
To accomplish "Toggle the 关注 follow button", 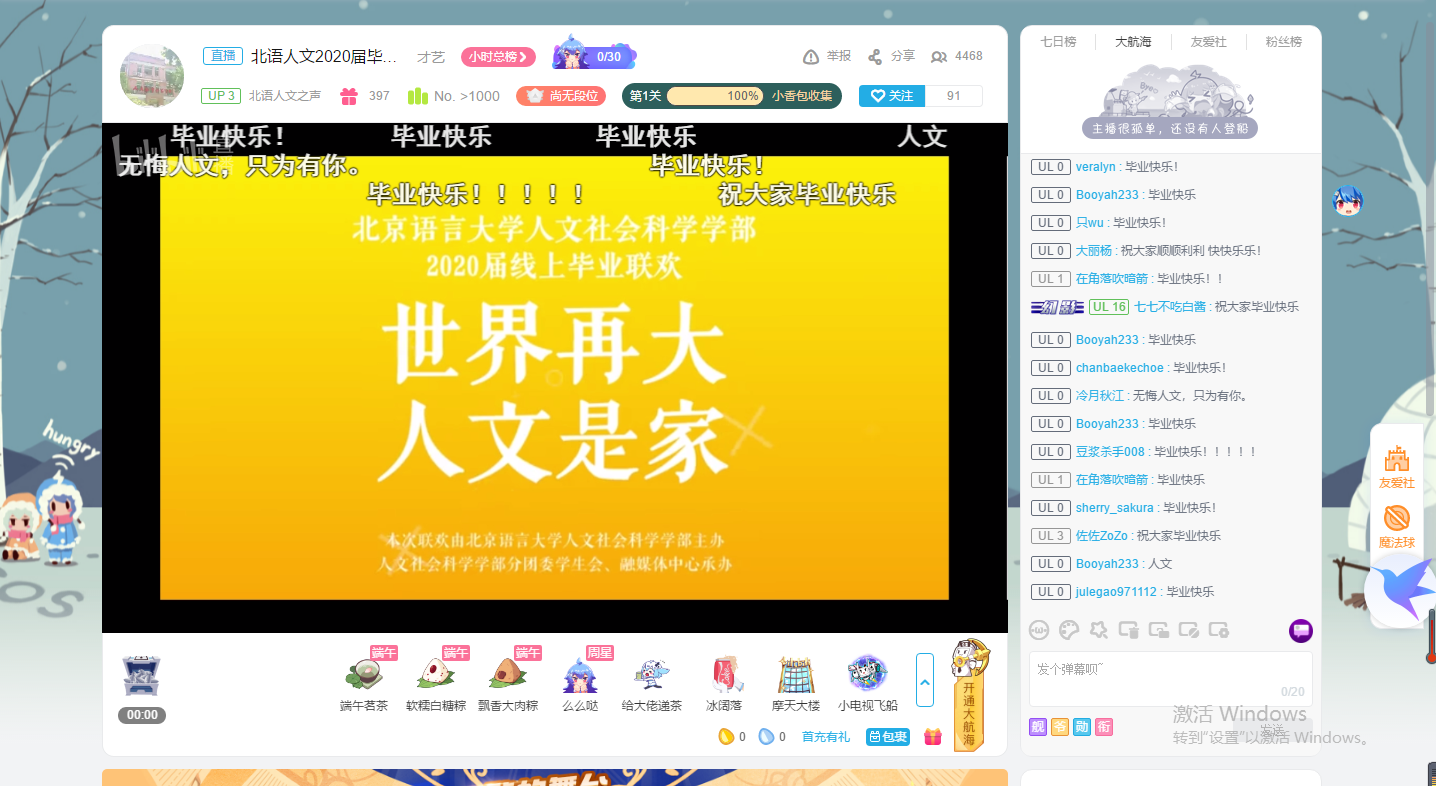I will pyautogui.click(x=892, y=96).
